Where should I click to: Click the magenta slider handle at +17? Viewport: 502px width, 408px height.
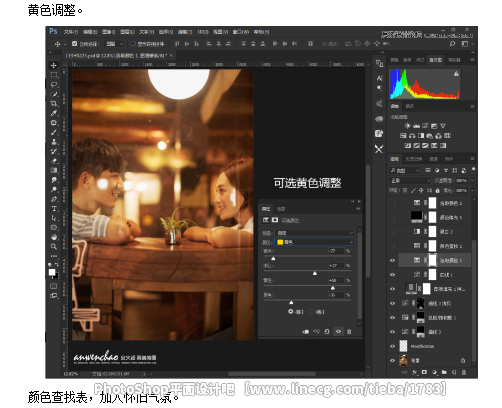(x=315, y=273)
